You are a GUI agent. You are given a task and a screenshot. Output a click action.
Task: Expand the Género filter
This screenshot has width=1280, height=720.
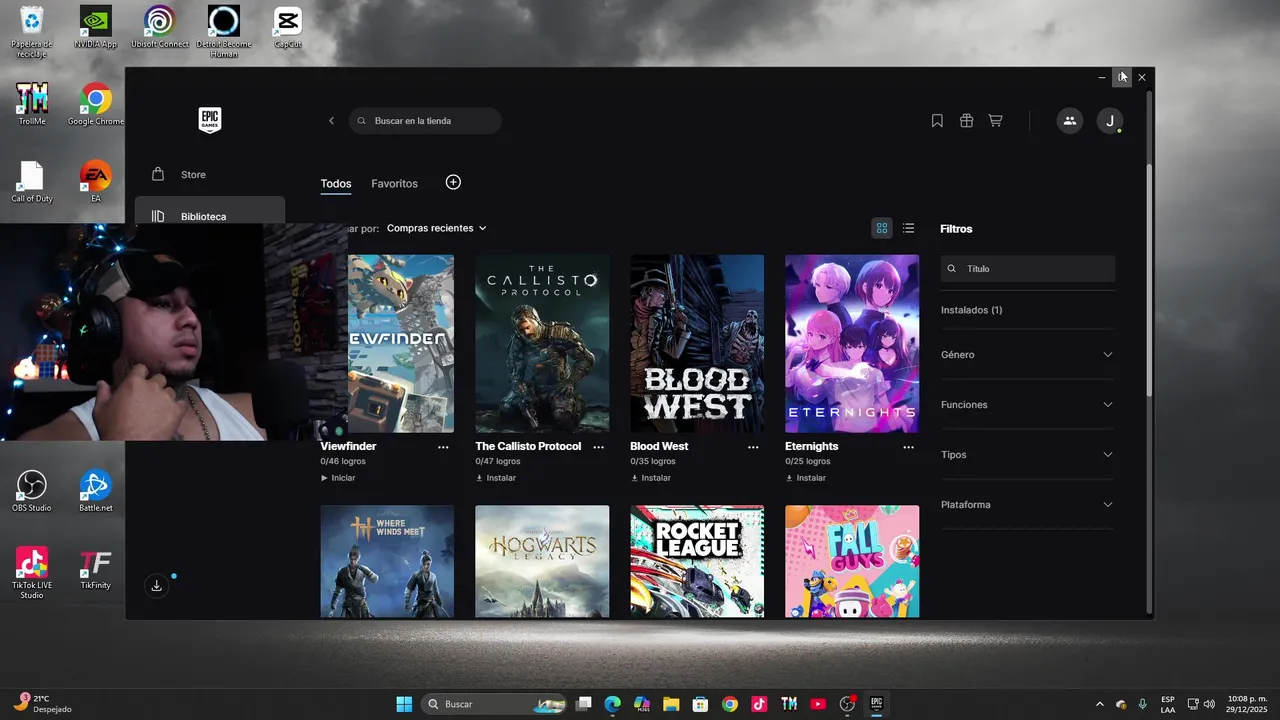coord(1027,355)
